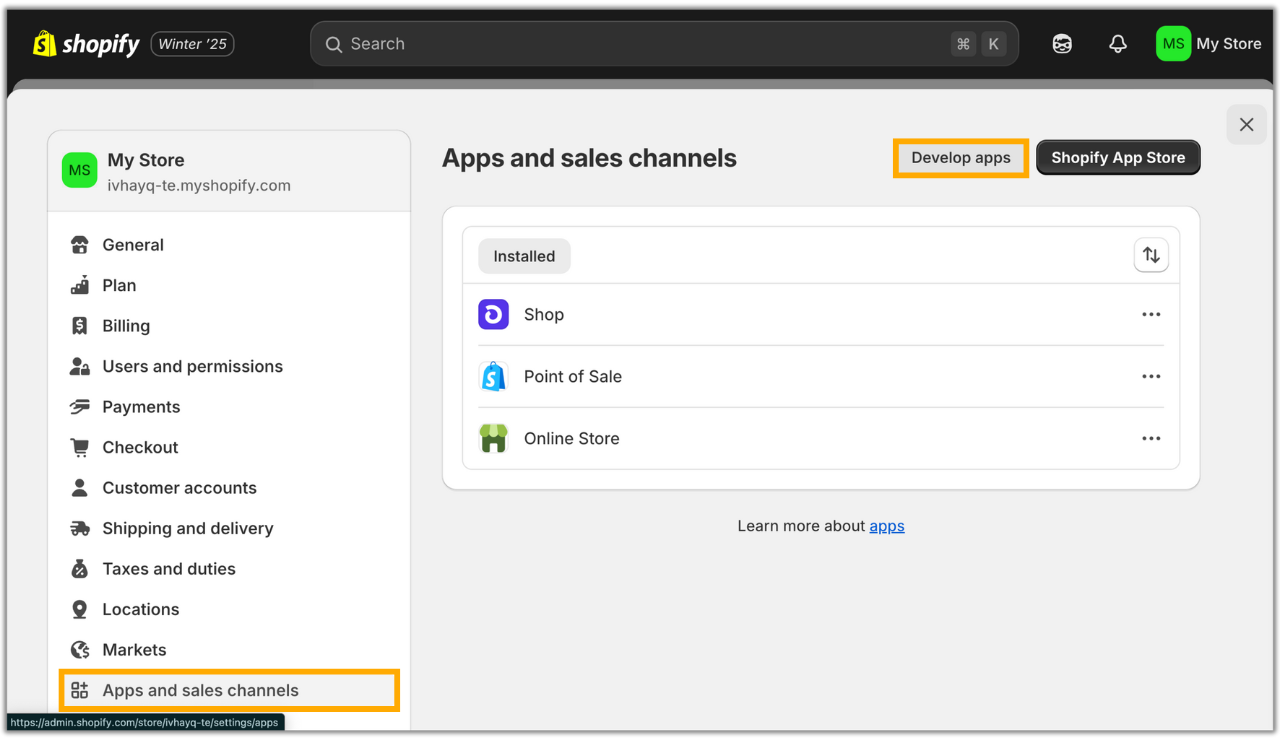This screenshot has height=740, width=1280.
Task: Click the Develop apps button
Action: (x=960, y=158)
